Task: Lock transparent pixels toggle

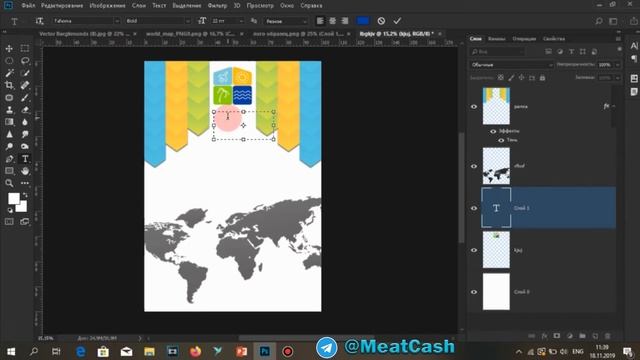Action: (x=501, y=78)
